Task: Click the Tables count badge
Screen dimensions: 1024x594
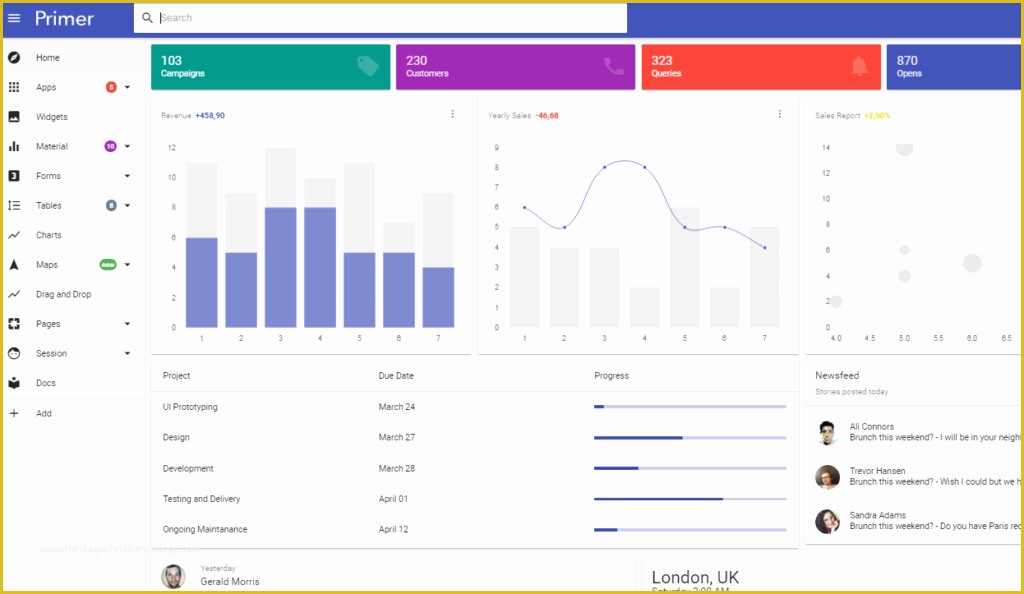Action: (x=111, y=205)
